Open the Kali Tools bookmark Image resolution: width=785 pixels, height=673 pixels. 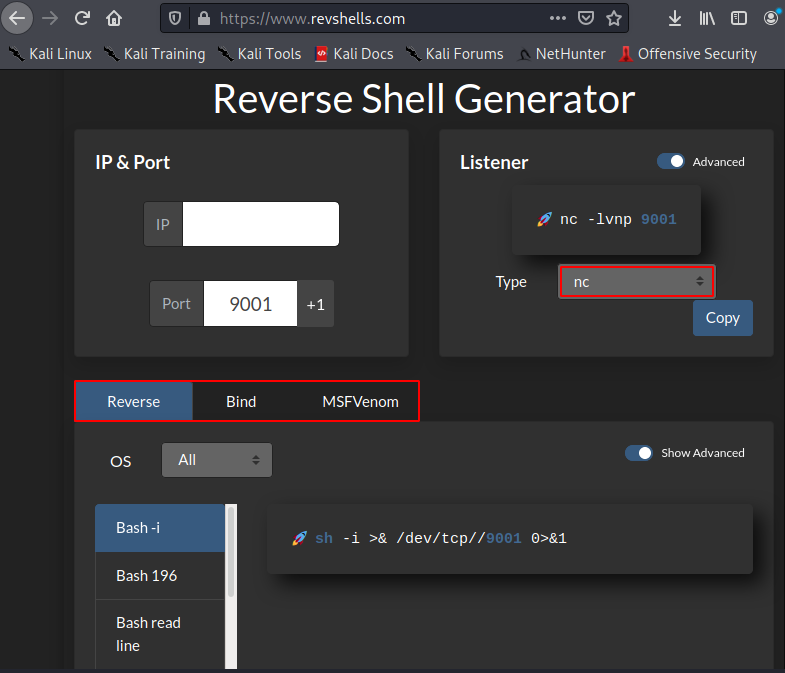[260, 54]
